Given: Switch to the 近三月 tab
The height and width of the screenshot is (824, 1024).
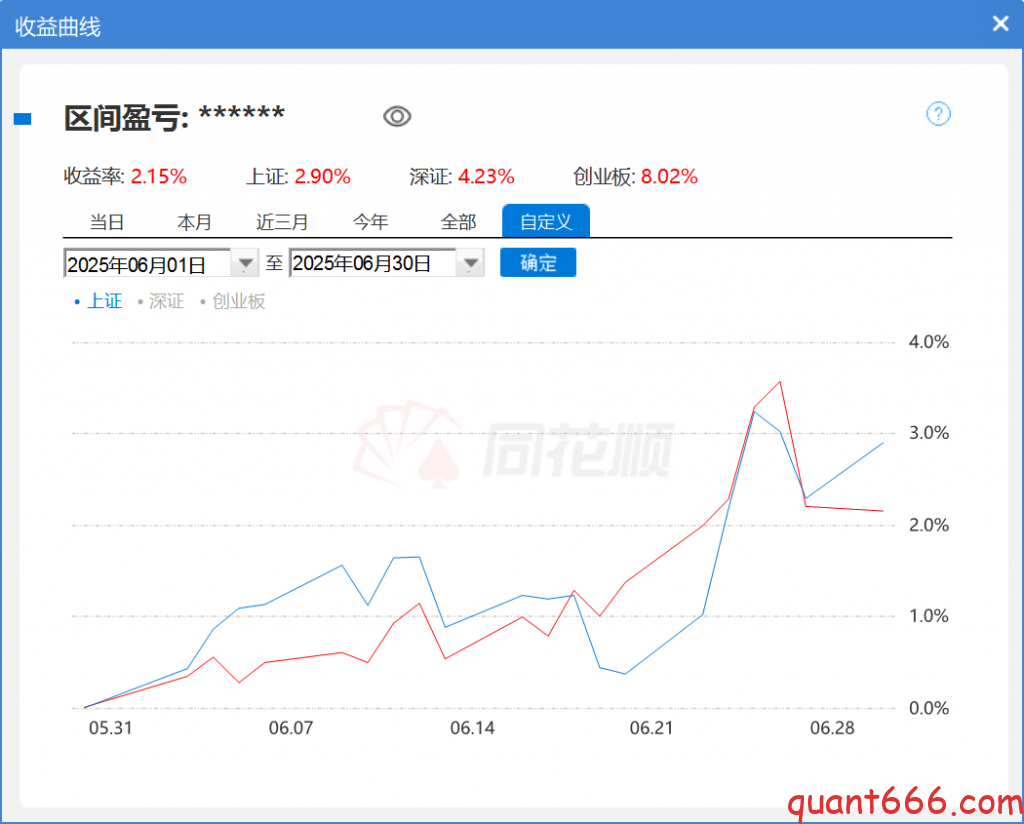Looking at the screenshot, I should (282, 222).
